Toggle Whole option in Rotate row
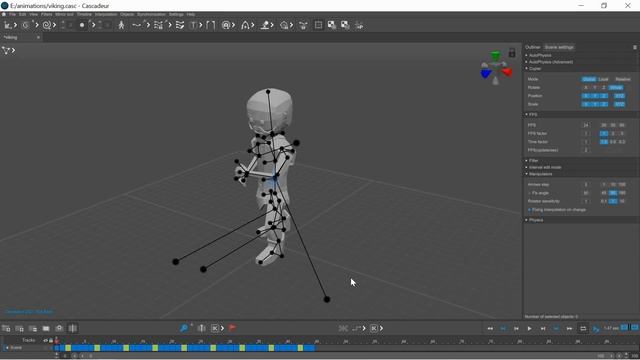The image size is (640, 360). point(616,87)
